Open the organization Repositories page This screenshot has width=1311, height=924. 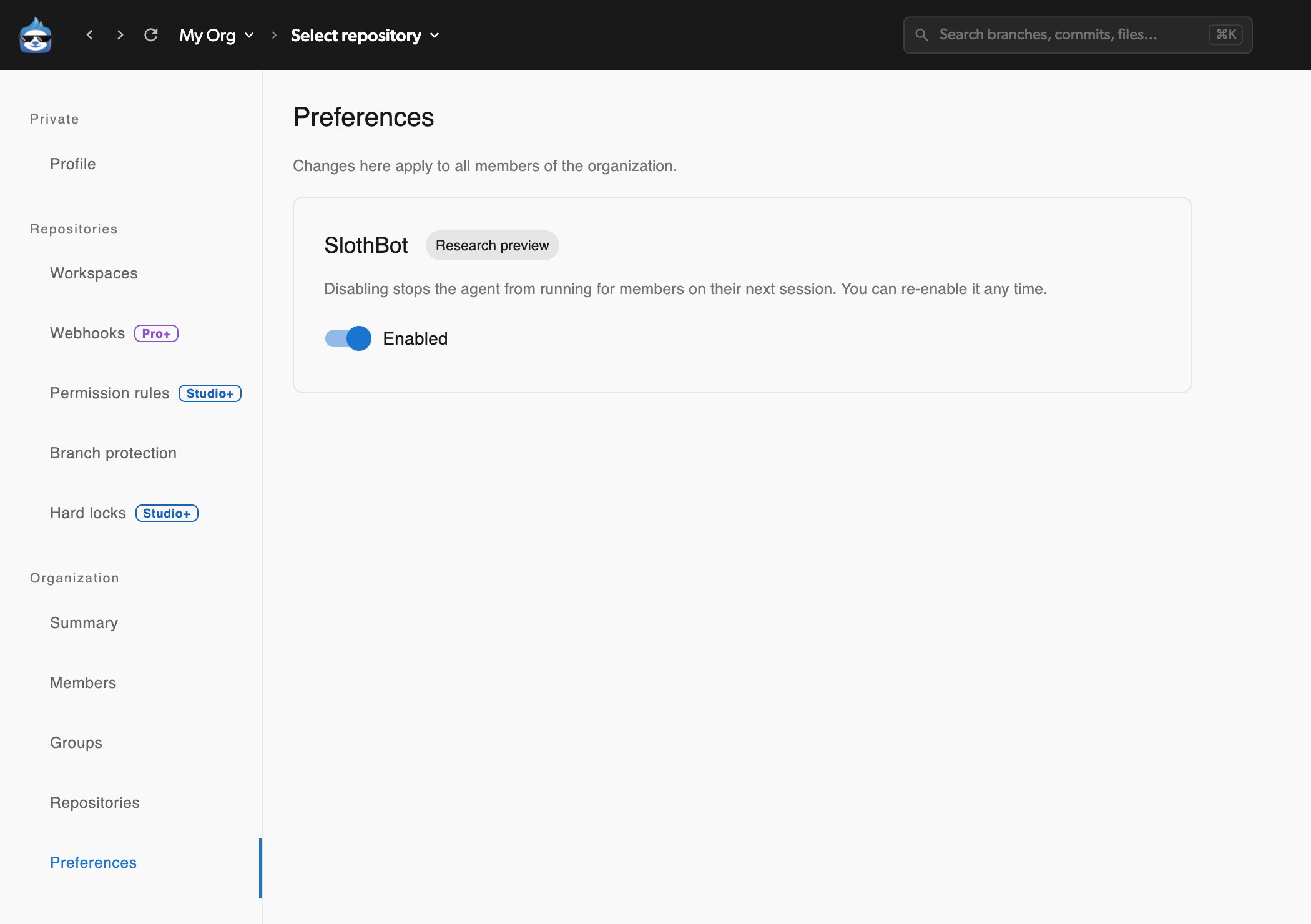pyautogui.click(x=95, y=802)
